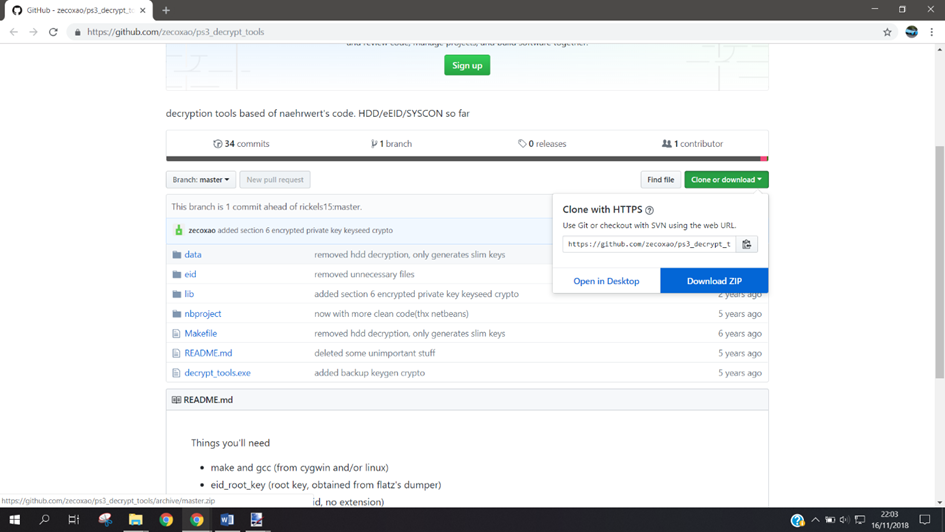945x532 pixels.
Task: View site security lock info
Action: [77, 32]
